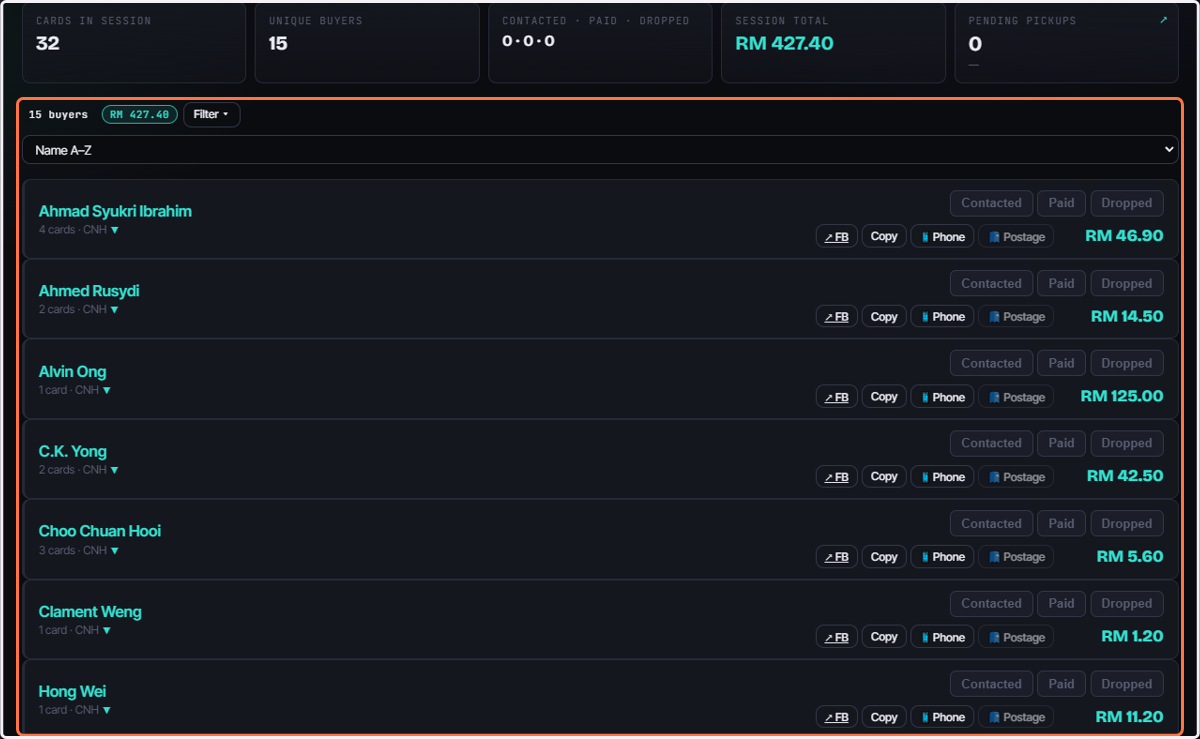1200x739 pixels.
Task: Copy Hong Wei's message
Action: point(884,717)
